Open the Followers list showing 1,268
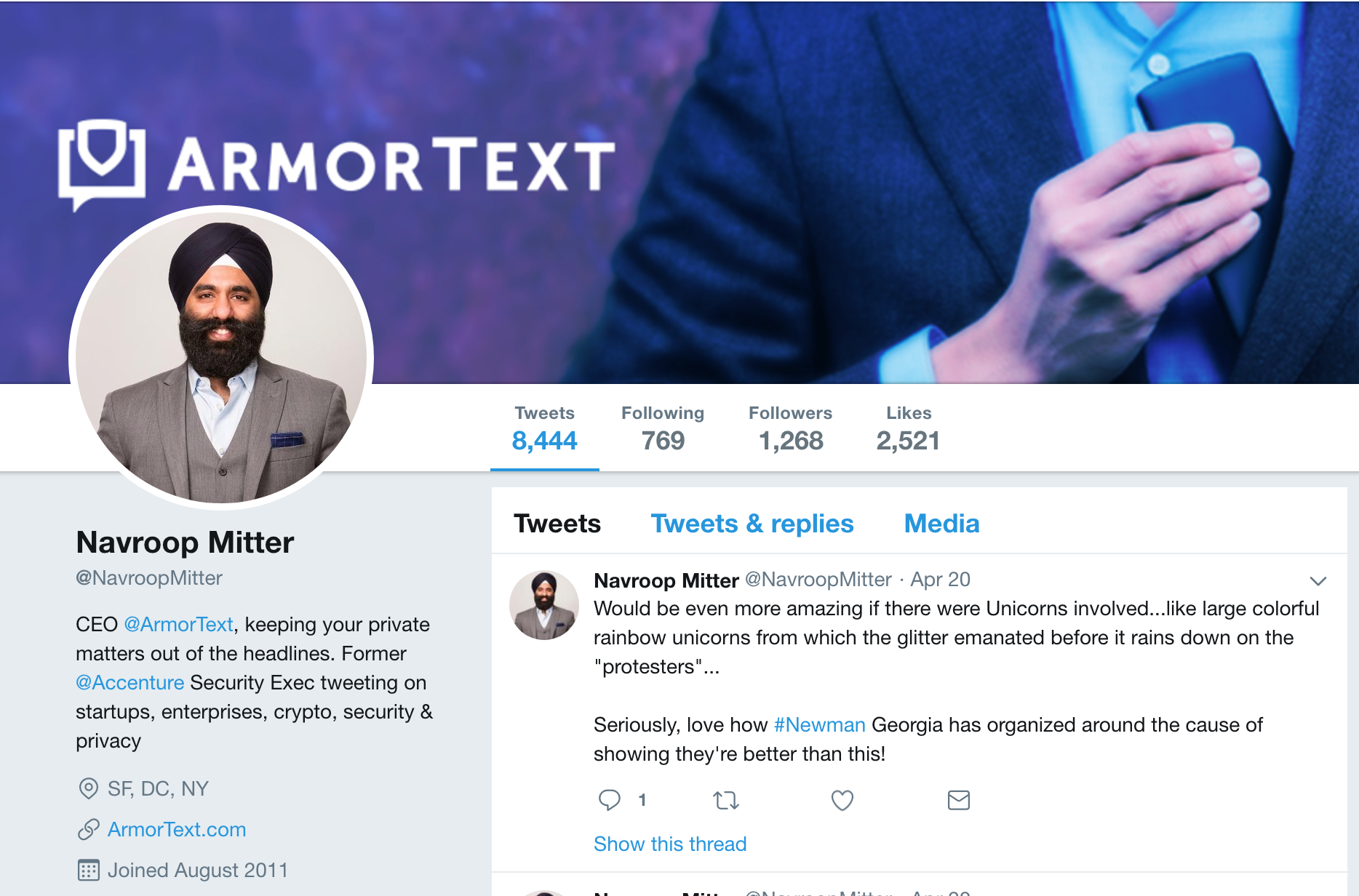This screenshot has width=1359, height=896. tap(790, 428)
